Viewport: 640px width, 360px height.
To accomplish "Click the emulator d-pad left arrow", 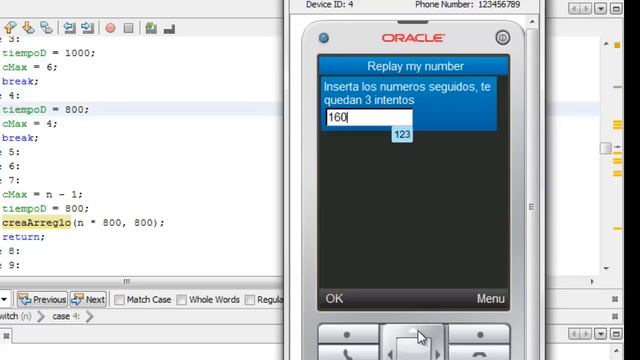I will pos(390,354).
